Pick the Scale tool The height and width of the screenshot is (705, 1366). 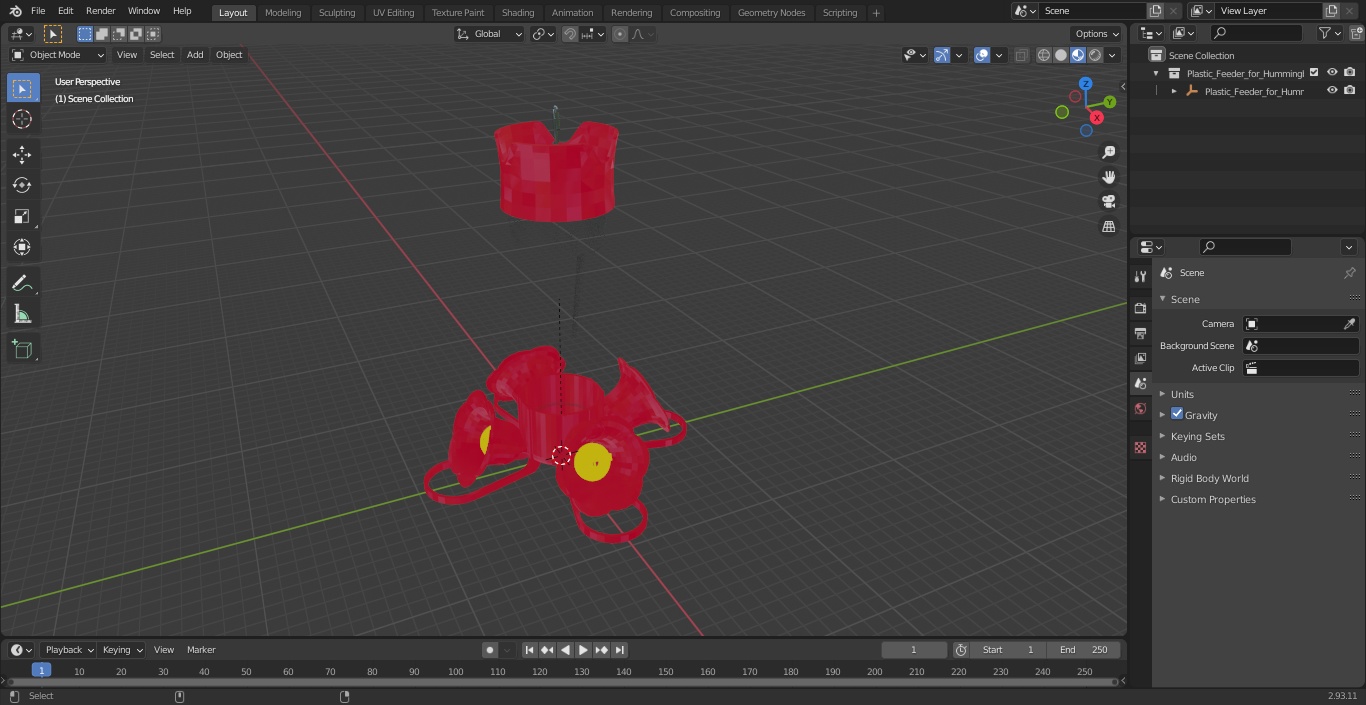pyautogui.click(x=23, y=216)
